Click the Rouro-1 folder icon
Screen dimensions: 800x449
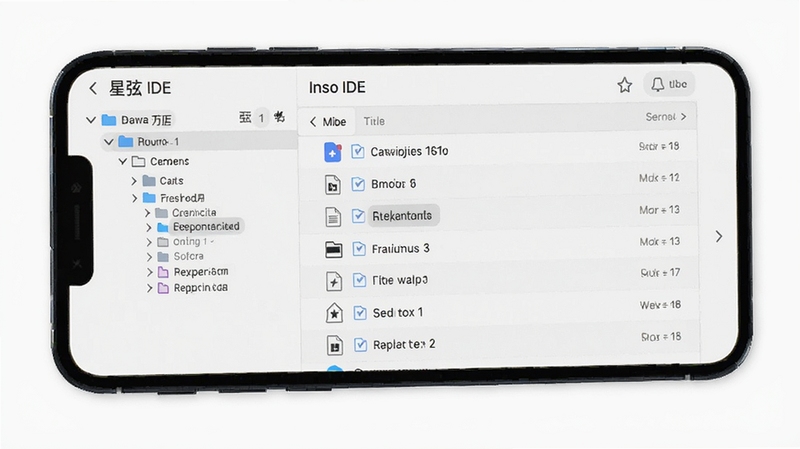click(x=126, y=141)
